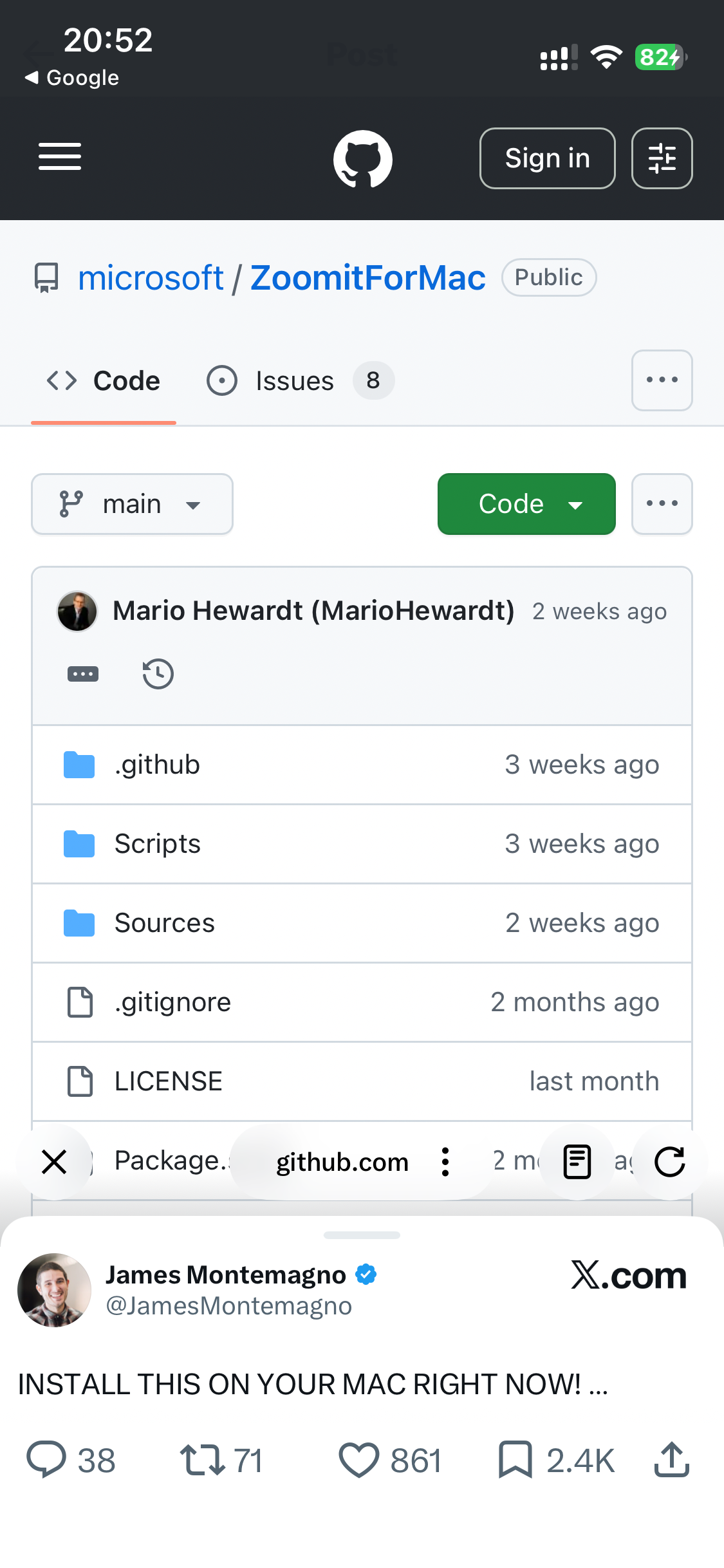Open the Scripts folder
This screenshot has height=1568, width=724.
(x=158, y=844)
